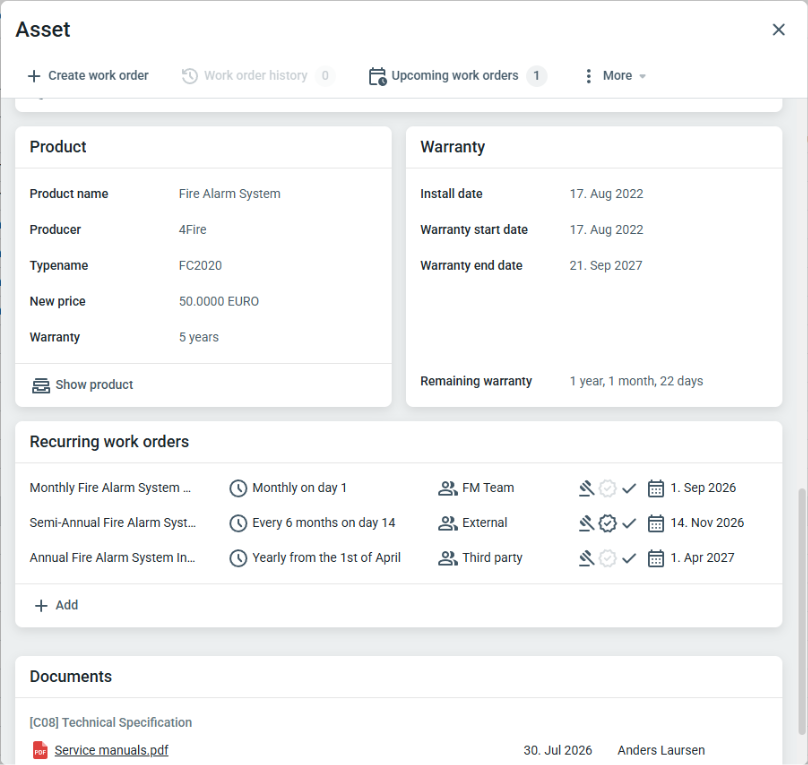Click the [C08] Technical Specification heading
The image size is (808, 765).
coord(111,723)
